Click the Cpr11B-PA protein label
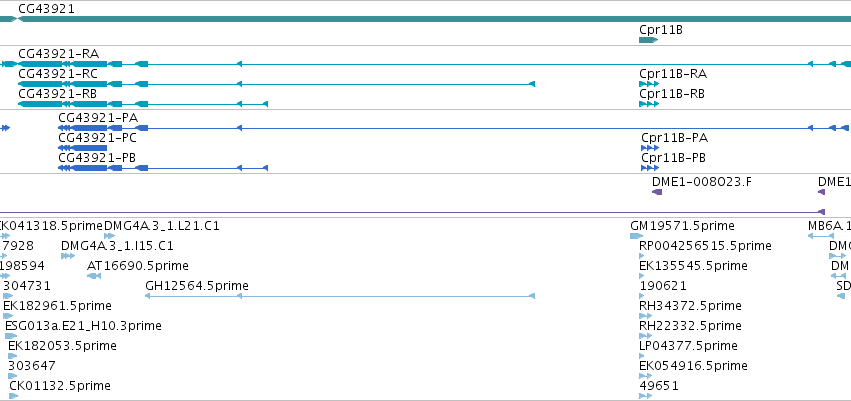851x401 pixels. click(x=675, y=138)
